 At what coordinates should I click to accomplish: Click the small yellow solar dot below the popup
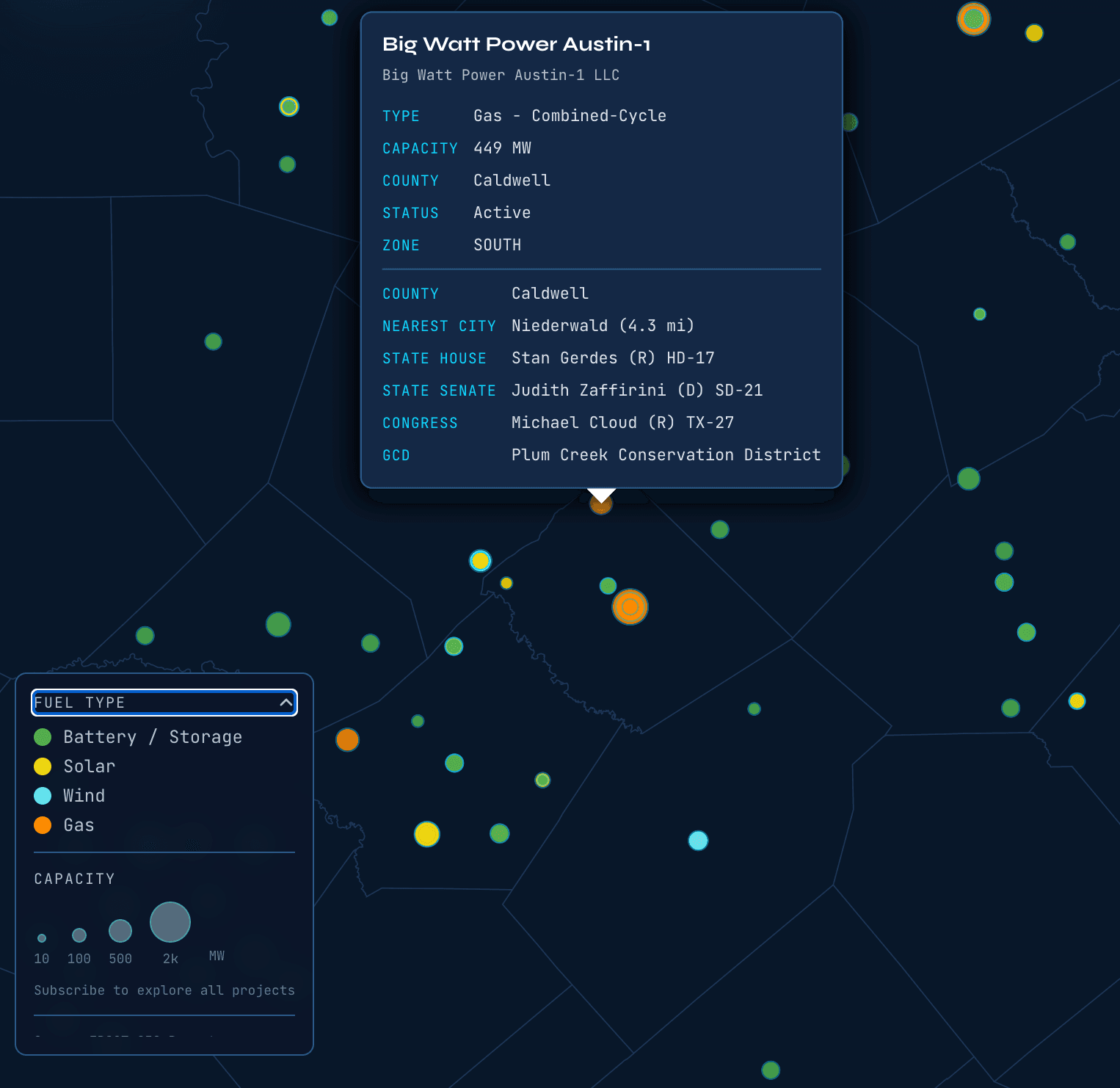506,582
